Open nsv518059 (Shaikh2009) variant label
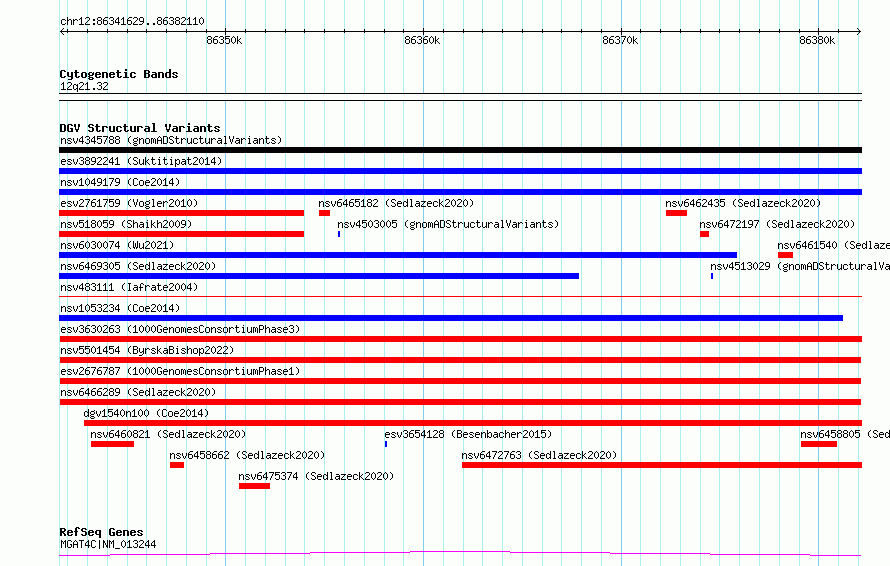This screenshot has width=890, height=566. click(x=126, y=224)
